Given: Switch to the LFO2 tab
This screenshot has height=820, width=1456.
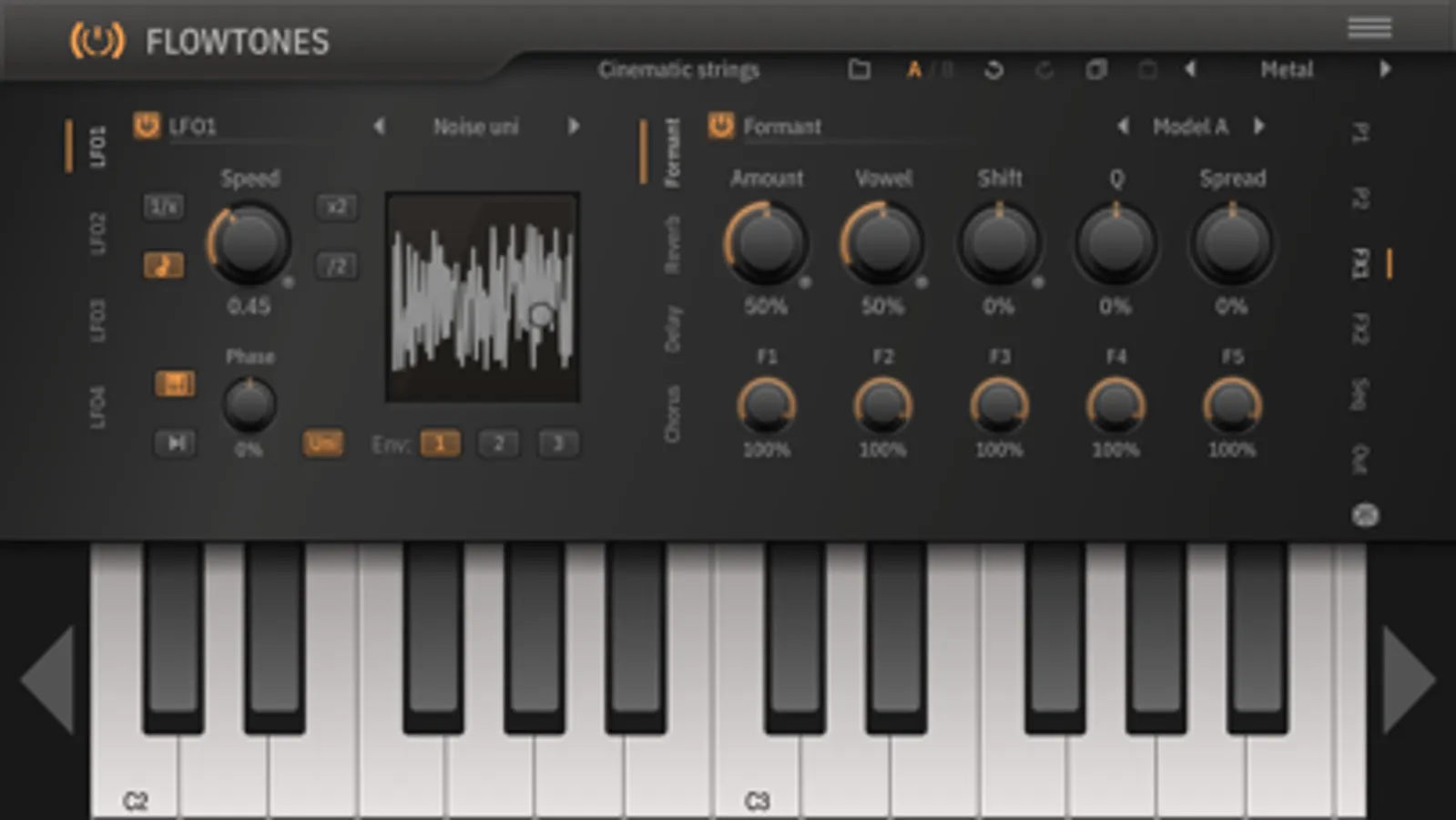Looking at the screenshot, I should [97, 233].
